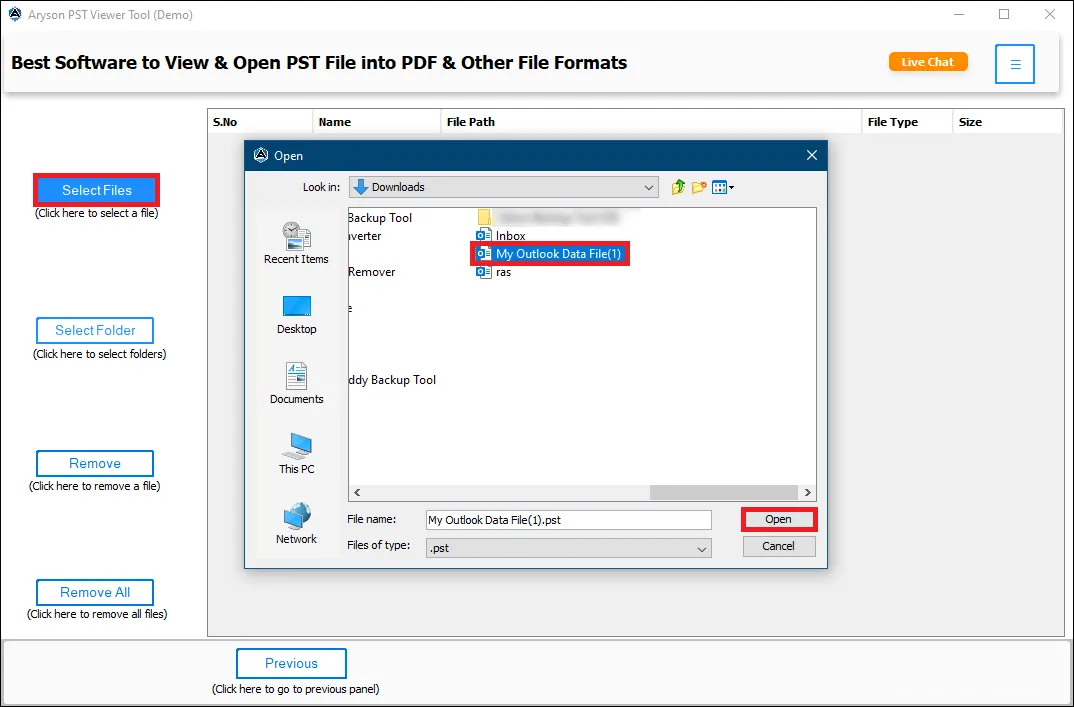
Task: Click the Remove button
Action: coord(95,463)
